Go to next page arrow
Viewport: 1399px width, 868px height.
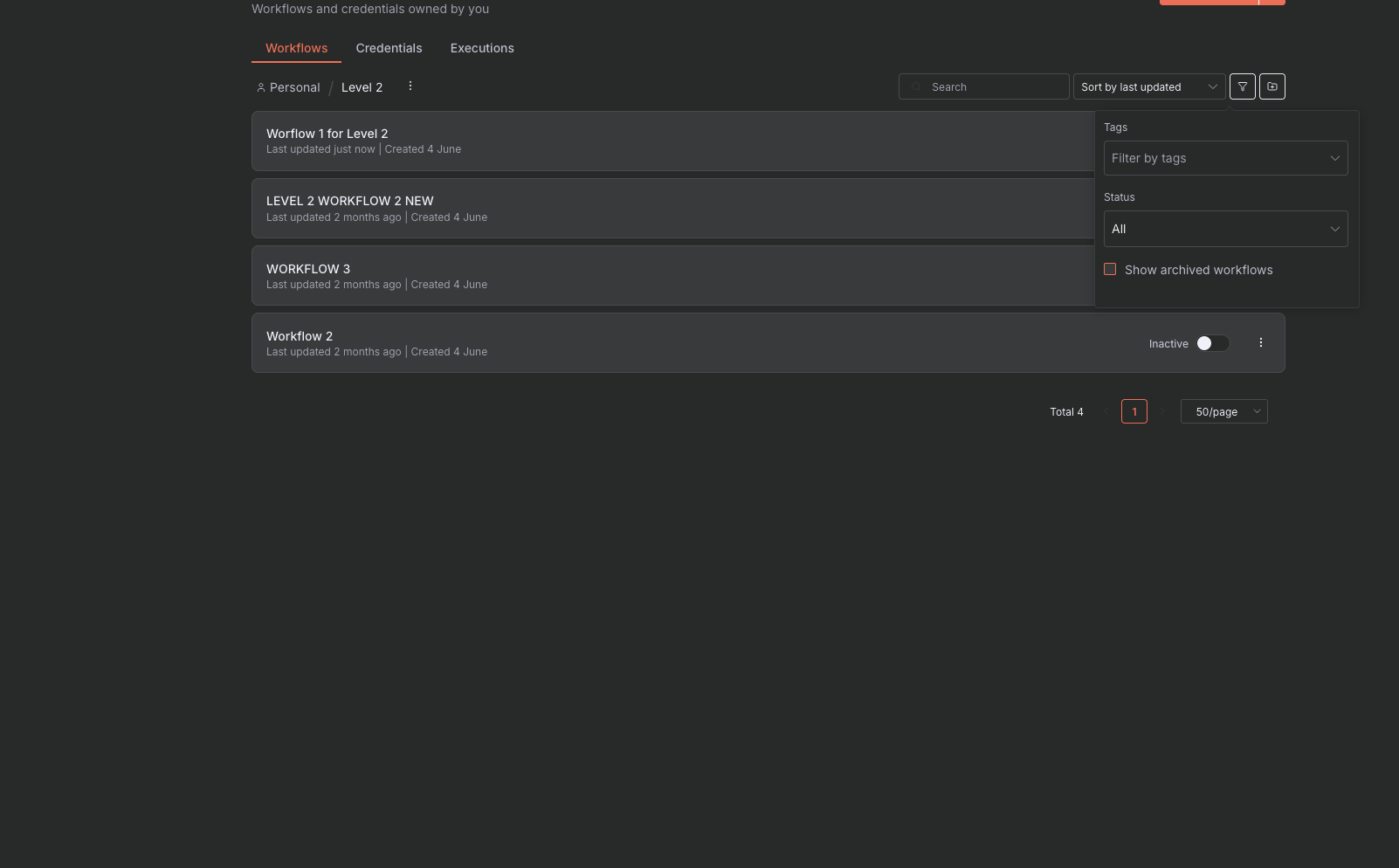tap(1162, 411)
